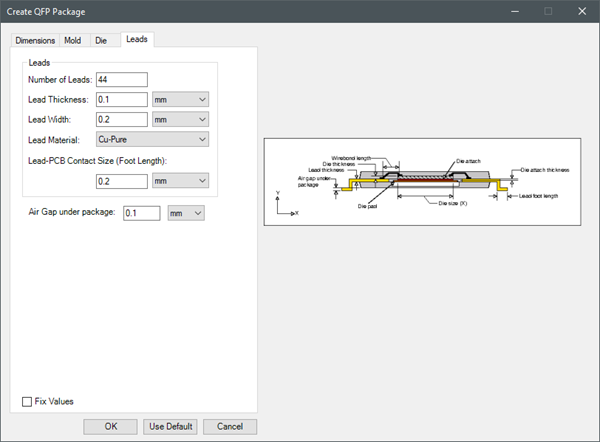The height and width of the screenshot is (442, 600).
Task: Open the Lead Thickness unit dropdown
Action: [180, 100]
